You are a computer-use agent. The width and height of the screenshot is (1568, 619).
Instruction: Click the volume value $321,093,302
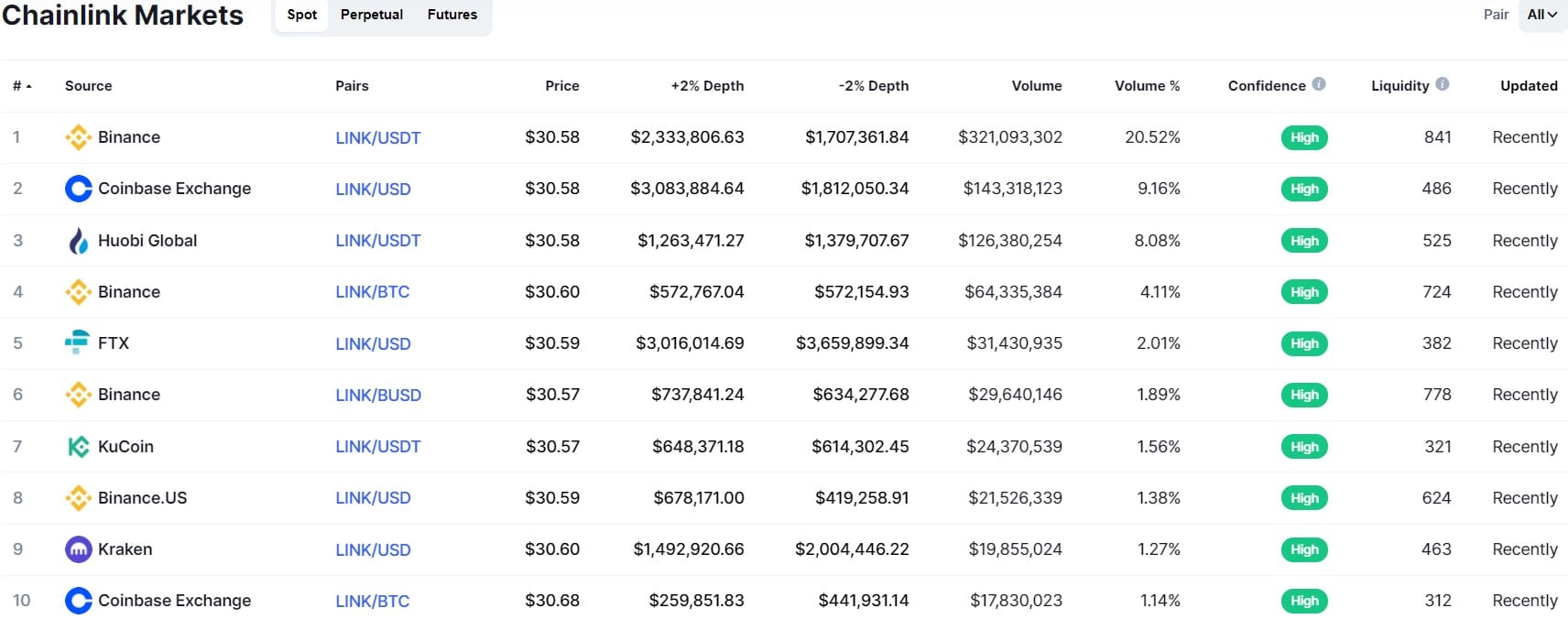click(1010, 137)
